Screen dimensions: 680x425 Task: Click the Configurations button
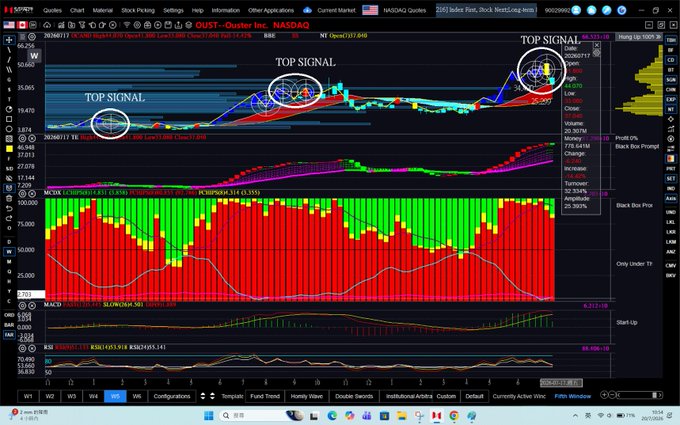pyautogui.click(x=172, y=396)
